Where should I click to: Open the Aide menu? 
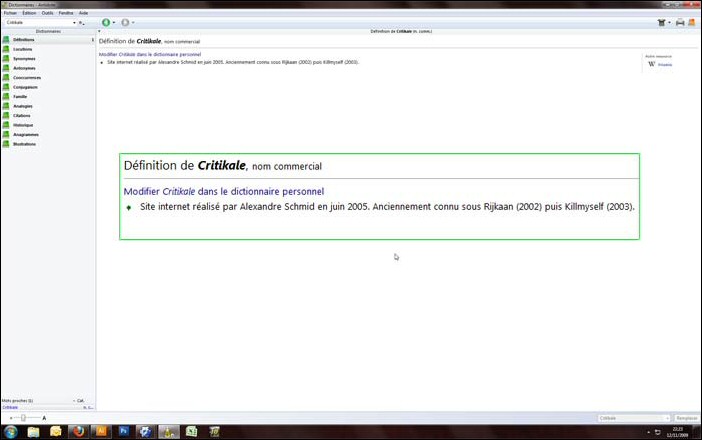[83, 13]
